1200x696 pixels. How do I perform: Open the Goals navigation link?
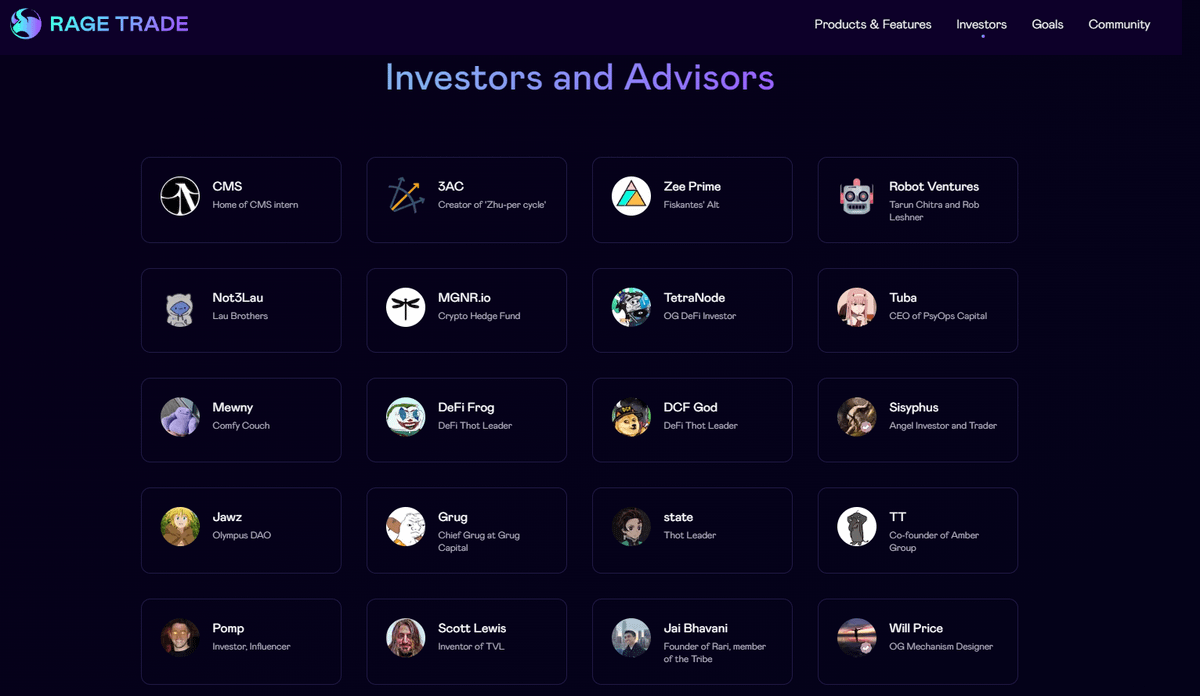pos(1047,24)
